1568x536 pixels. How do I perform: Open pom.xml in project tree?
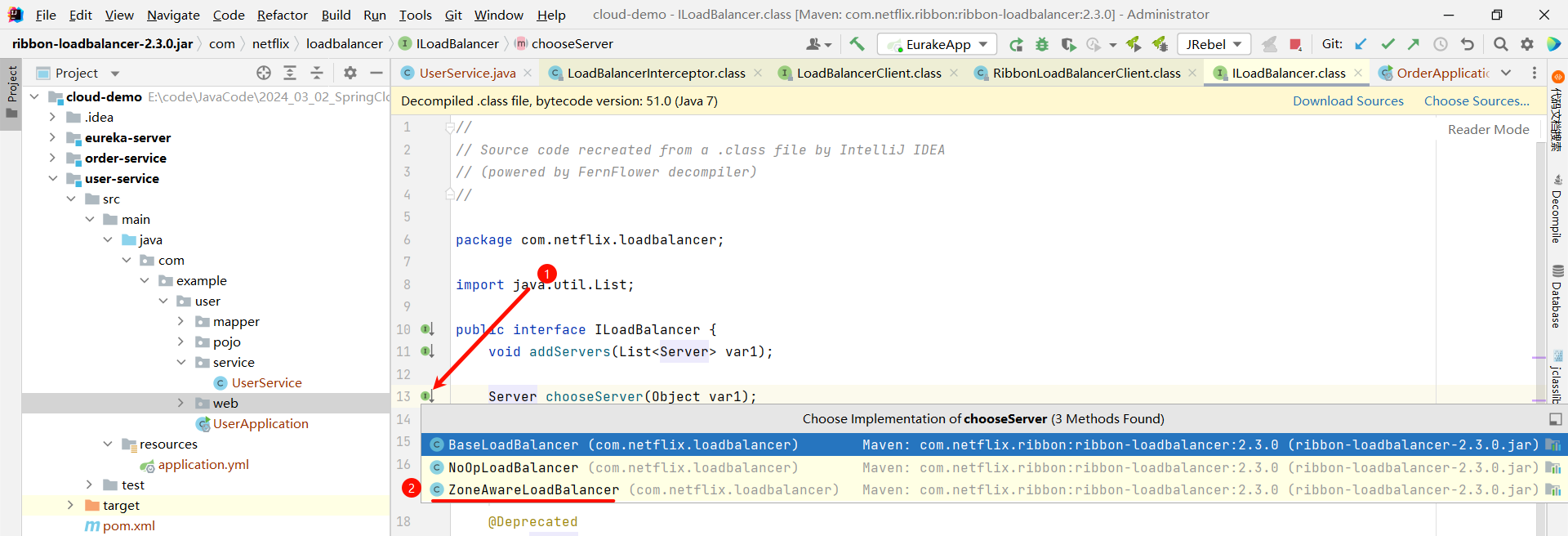[x=129, y=525]
